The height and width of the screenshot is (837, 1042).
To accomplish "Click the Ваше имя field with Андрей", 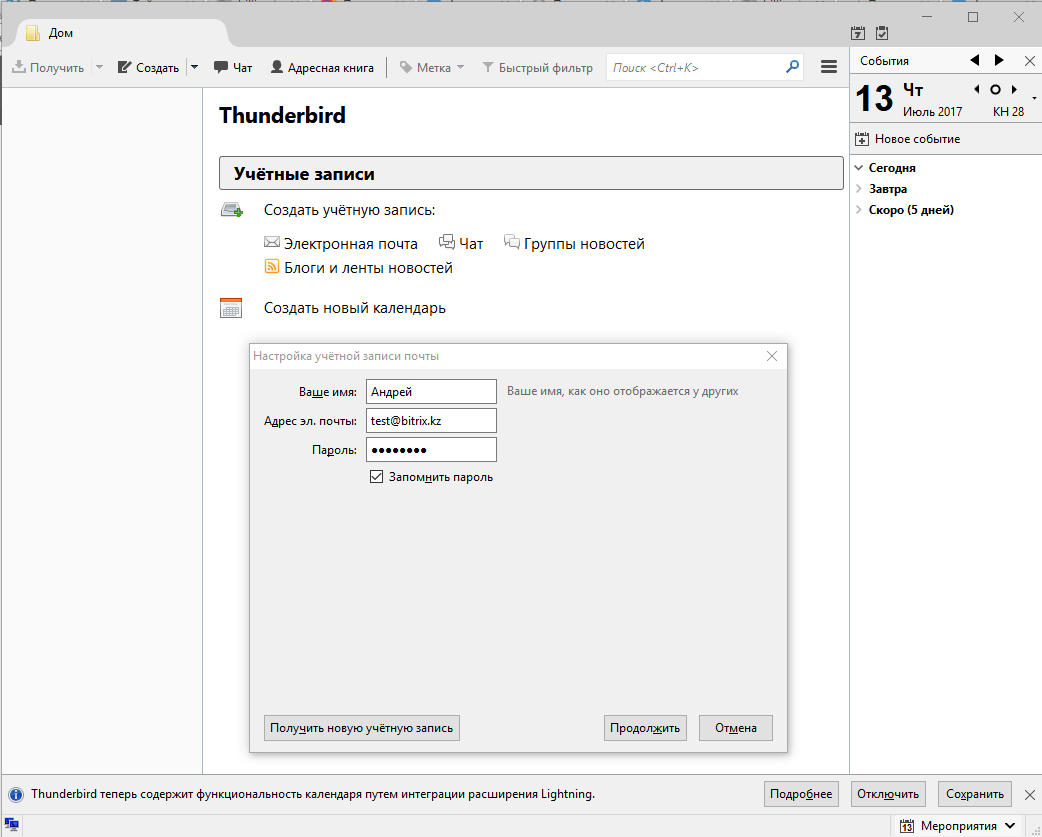I will [x=431, y=391].
